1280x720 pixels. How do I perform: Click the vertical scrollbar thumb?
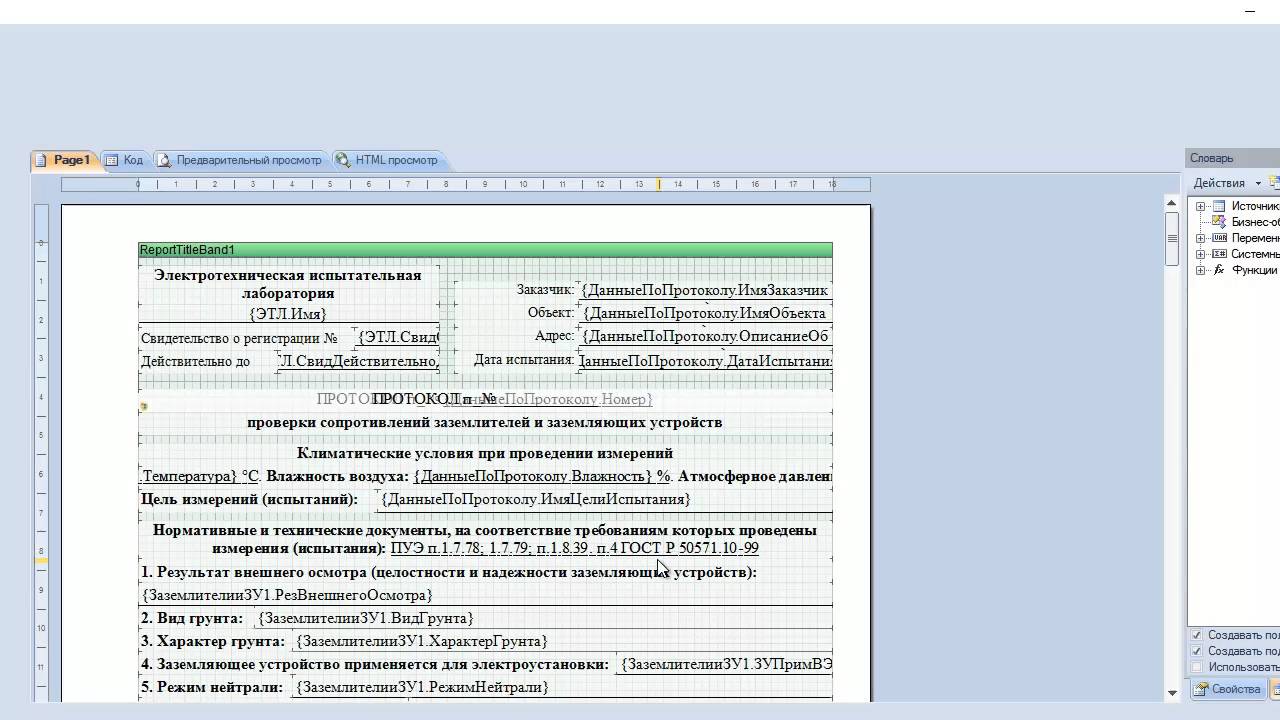point(1172,239)
